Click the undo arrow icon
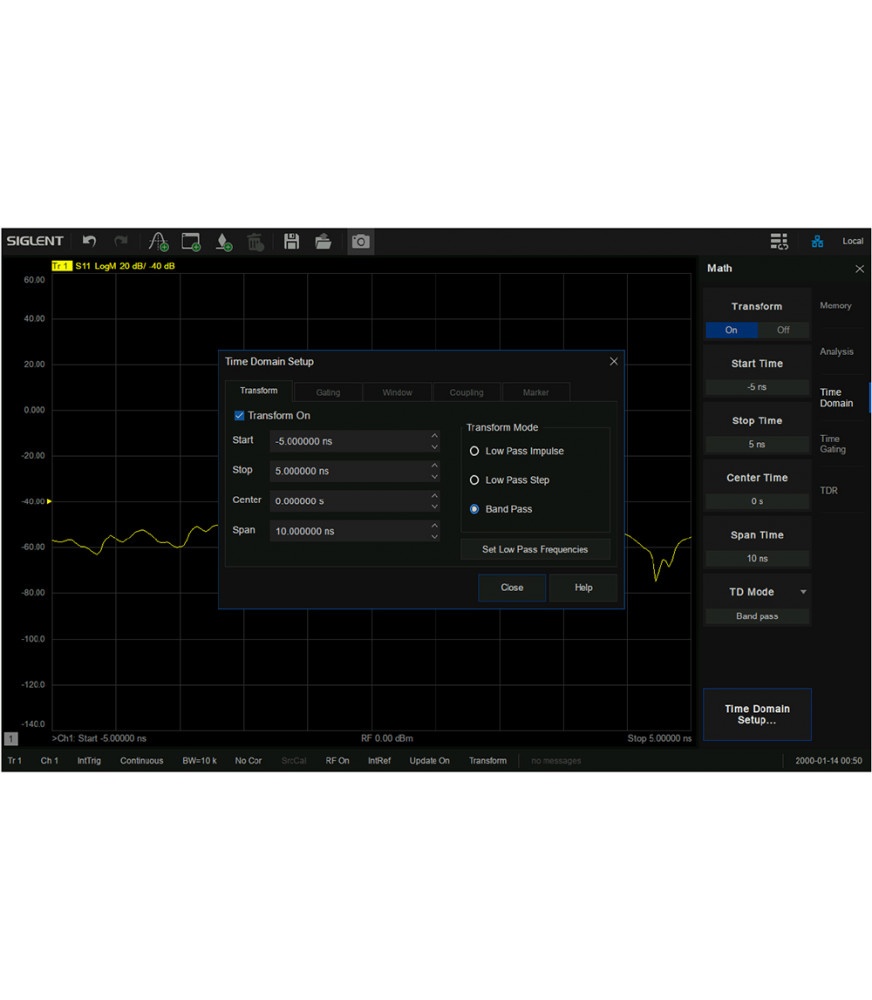Image resolution: width=872 pixels, height=1000 pixels. [x=89, y=241]
